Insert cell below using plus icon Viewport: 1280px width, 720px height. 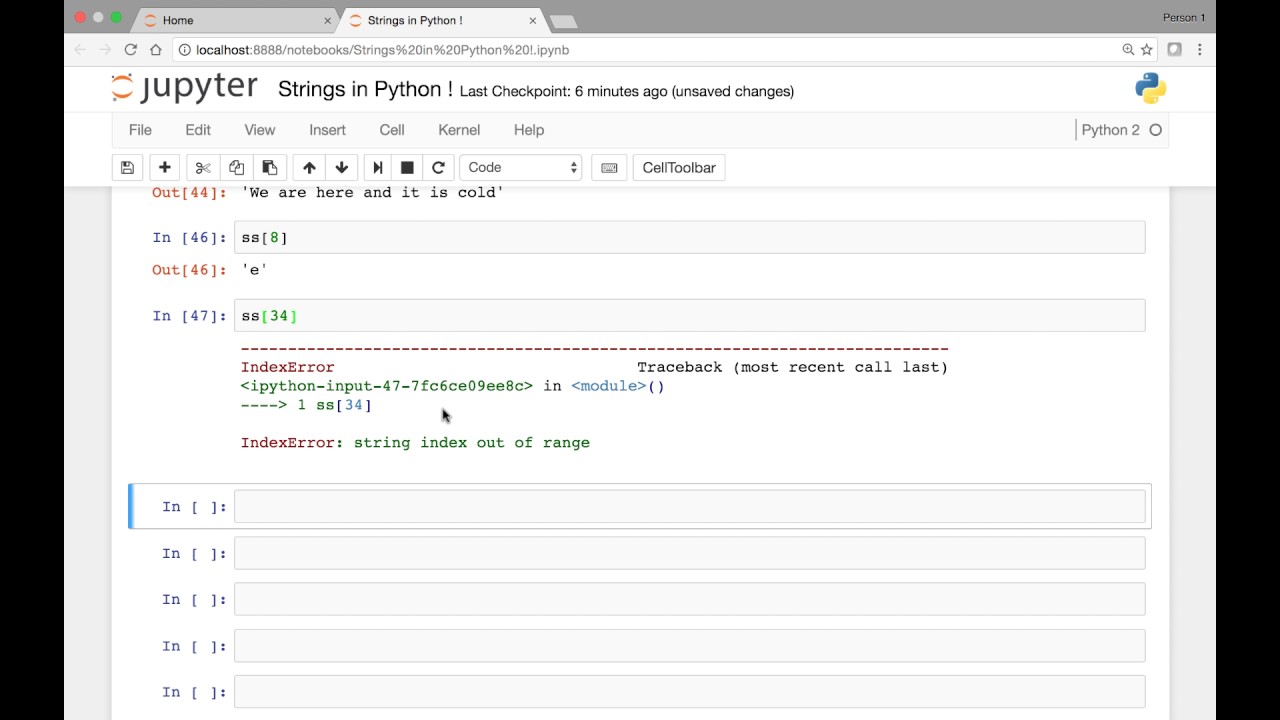[x=165, y=168]
